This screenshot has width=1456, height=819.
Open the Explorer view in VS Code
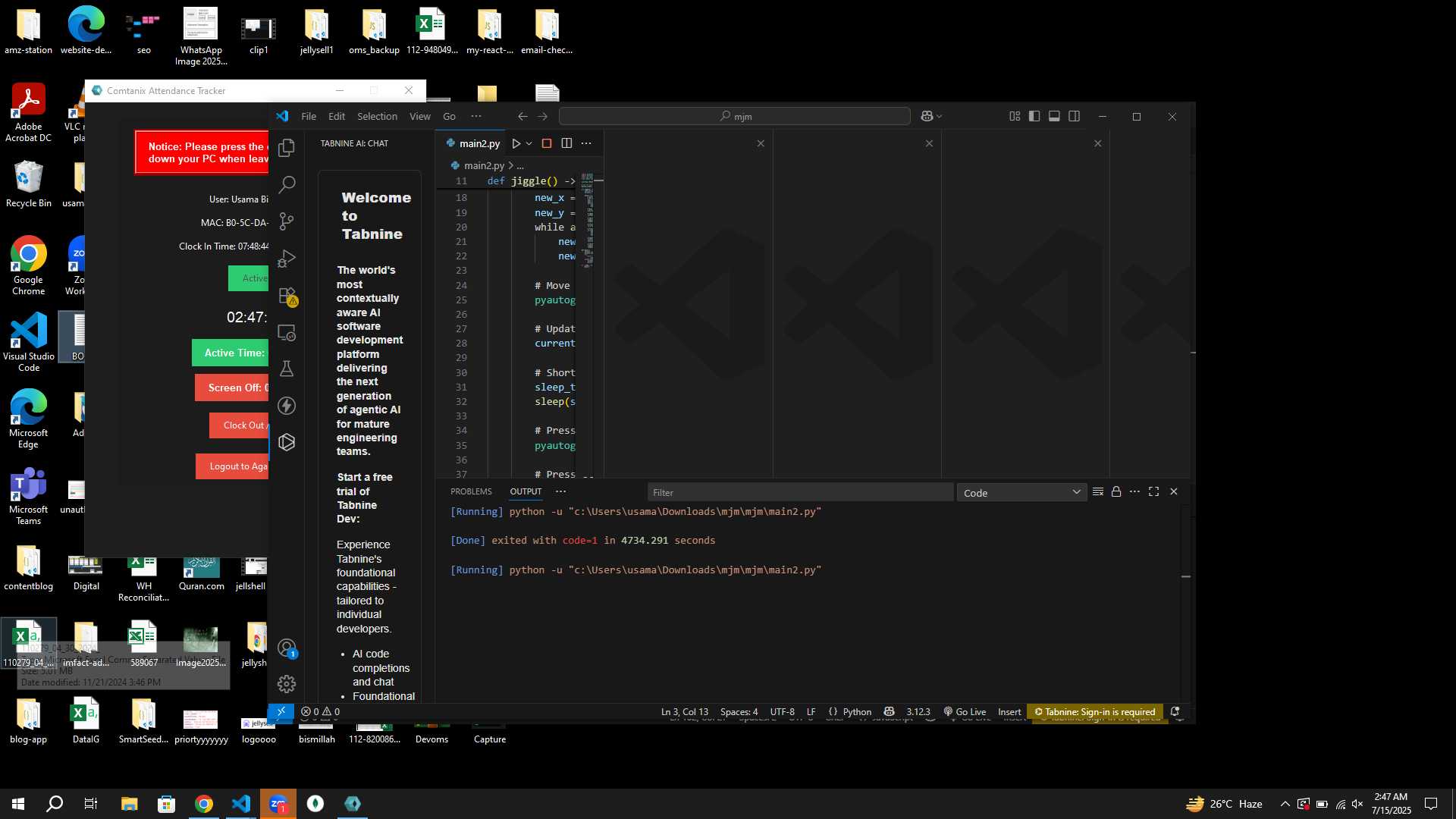(287, 148)
